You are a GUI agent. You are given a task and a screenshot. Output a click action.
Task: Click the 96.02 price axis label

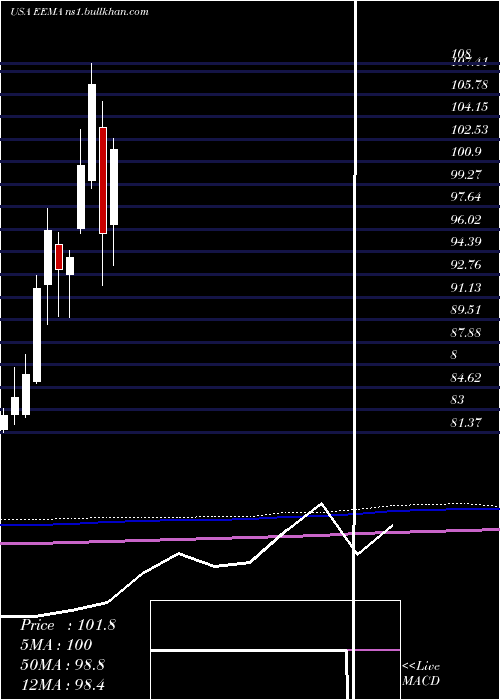click(x=466, y=219)
